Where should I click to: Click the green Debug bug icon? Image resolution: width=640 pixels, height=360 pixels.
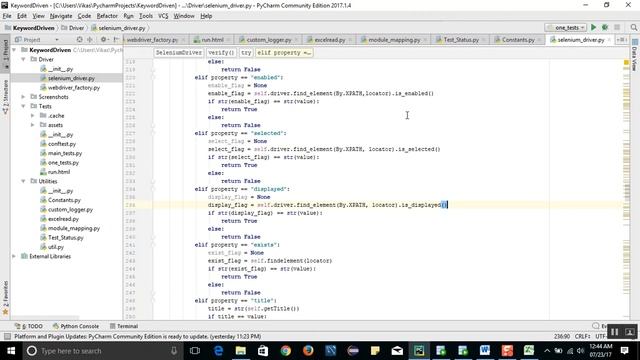click(605, 27)
